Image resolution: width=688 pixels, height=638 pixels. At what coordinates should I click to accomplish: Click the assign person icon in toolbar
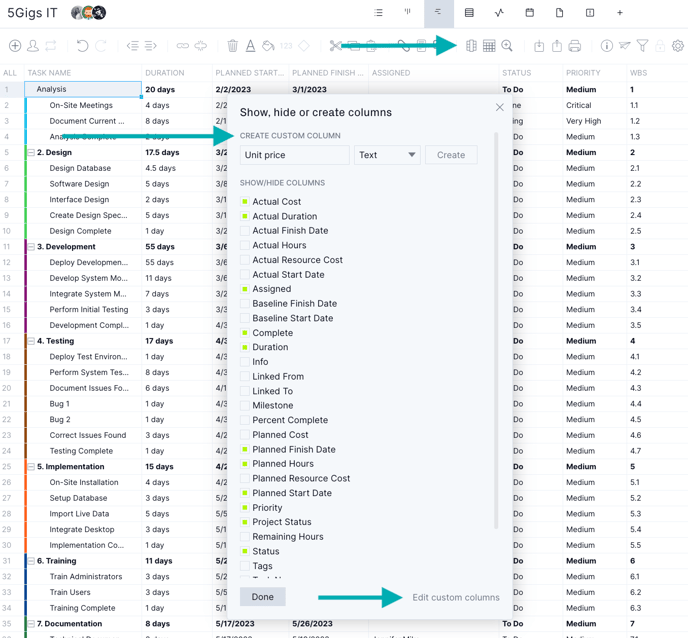coord(33,46)
